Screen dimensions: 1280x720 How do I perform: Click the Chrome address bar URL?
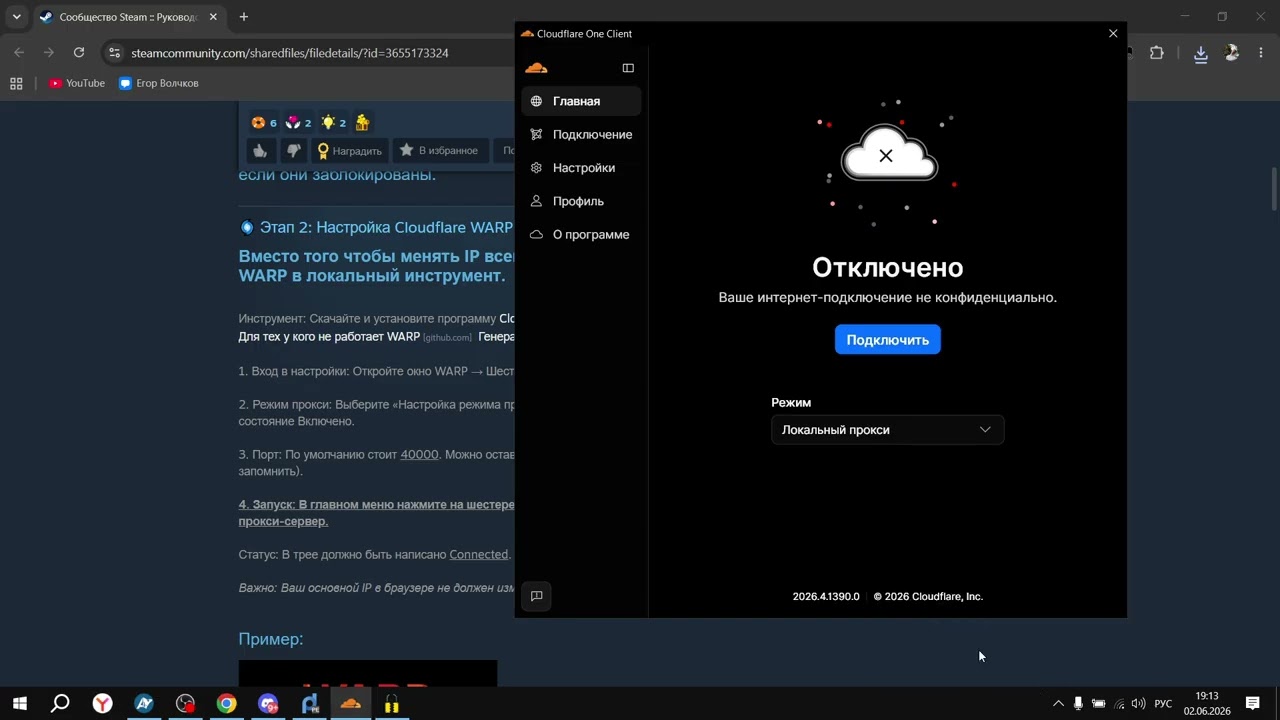(290, 53)
